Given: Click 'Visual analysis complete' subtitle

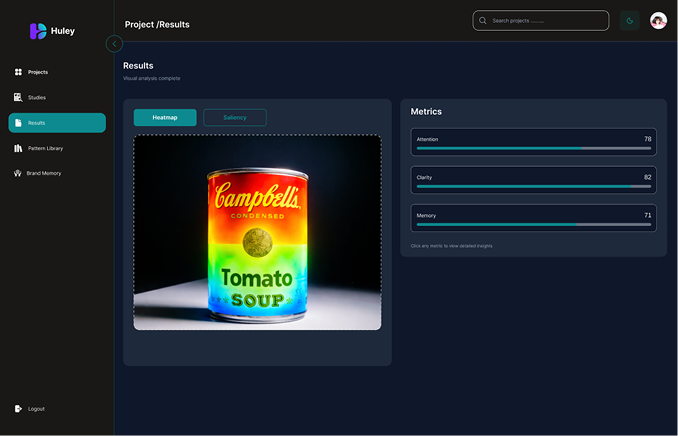Looking at the screenshot, I should (x=151, y=78).
